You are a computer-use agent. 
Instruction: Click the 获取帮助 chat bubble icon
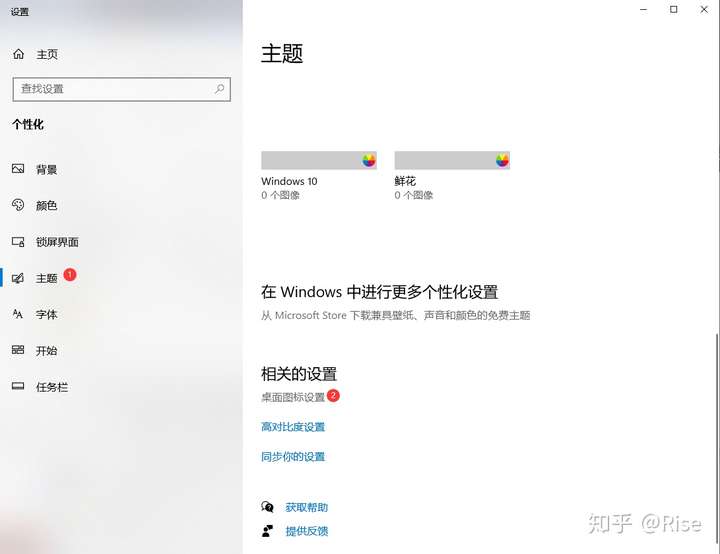(267, 507)
